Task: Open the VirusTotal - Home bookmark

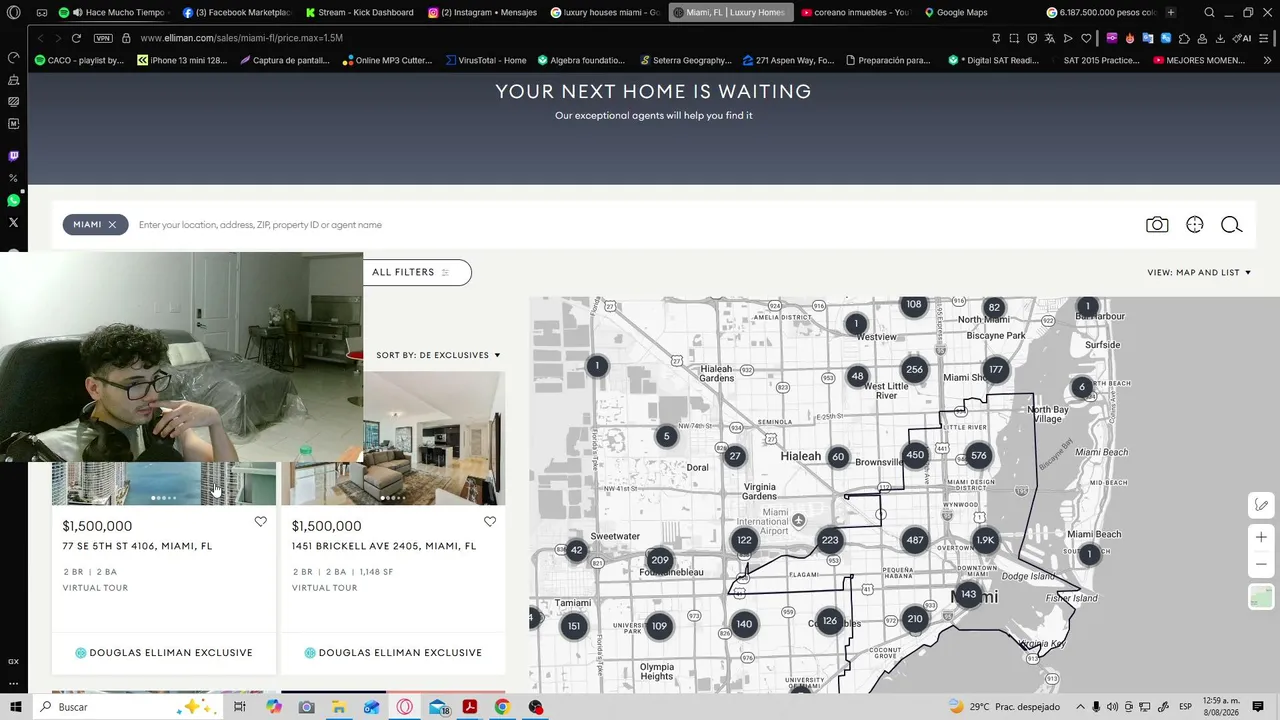Action: [486, 60]
